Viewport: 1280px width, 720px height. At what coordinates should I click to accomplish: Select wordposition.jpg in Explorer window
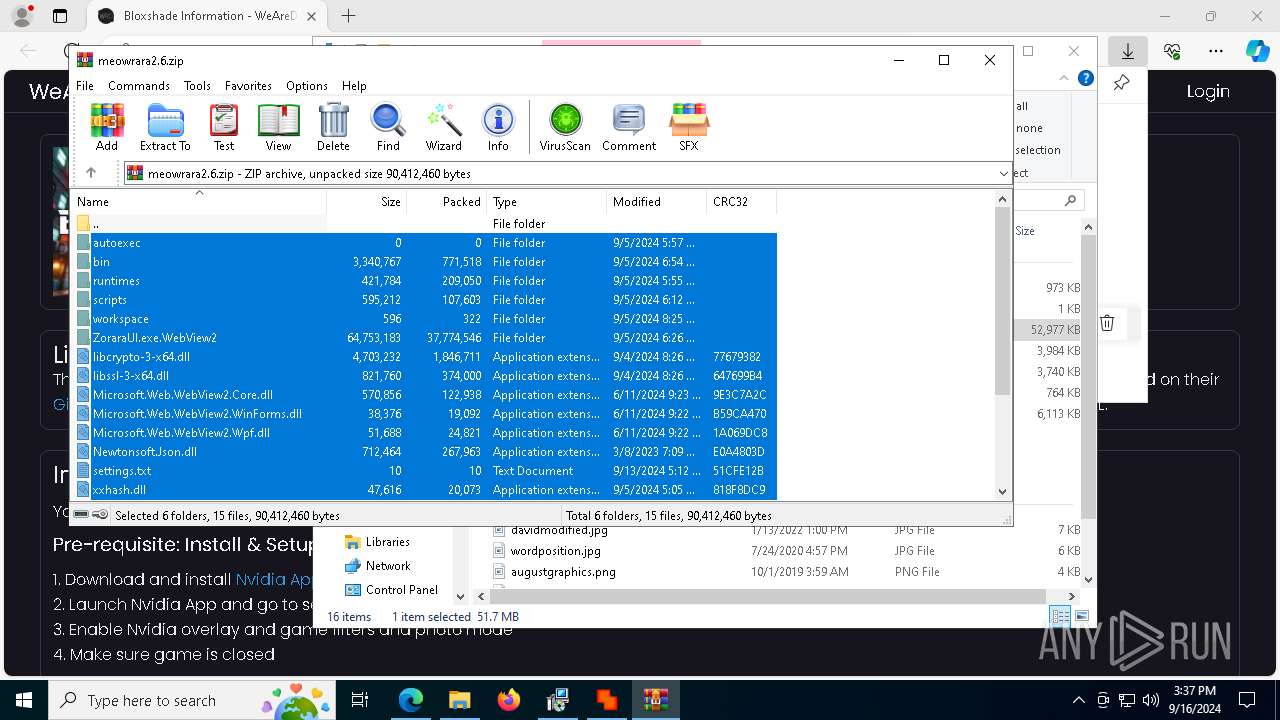coord(555,551)
